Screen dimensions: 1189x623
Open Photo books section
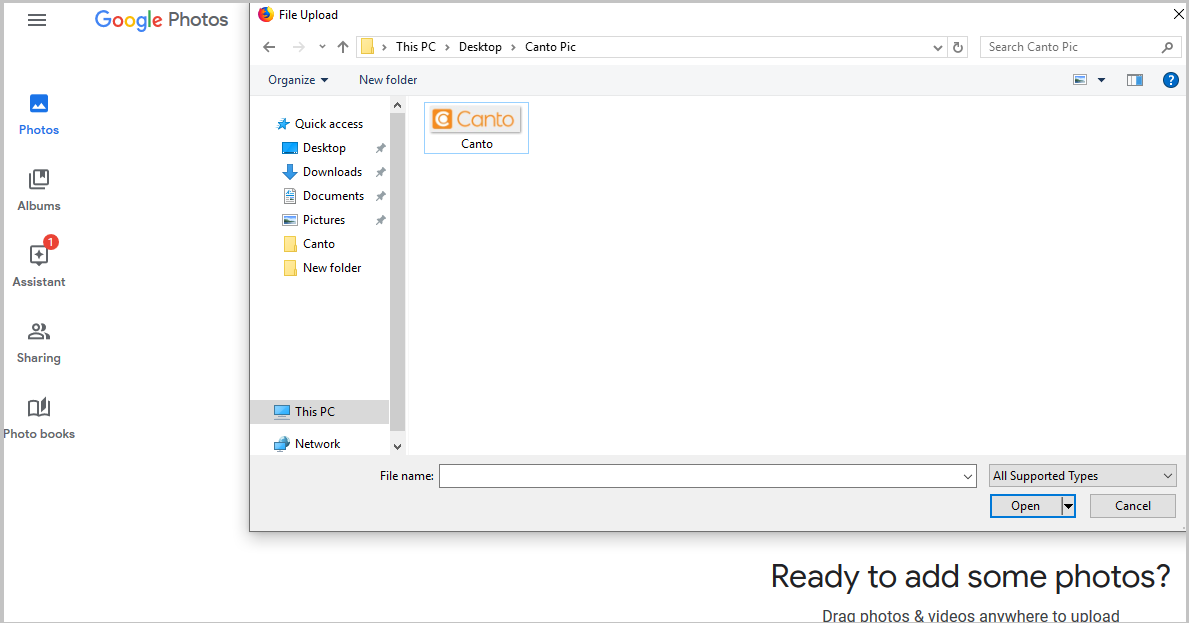tap(39, 418)
